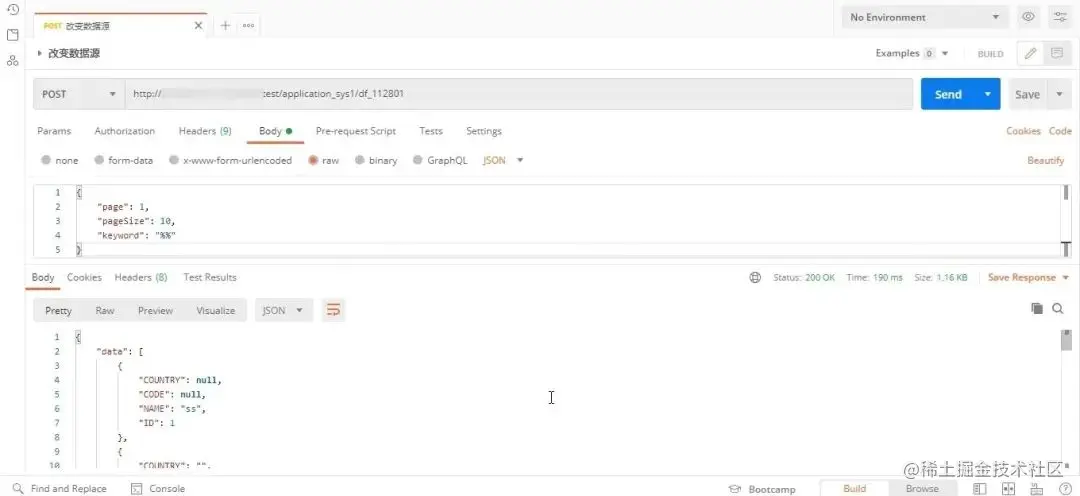Open the Console panel
The image size is (1080, 496).
click(158, 488)
